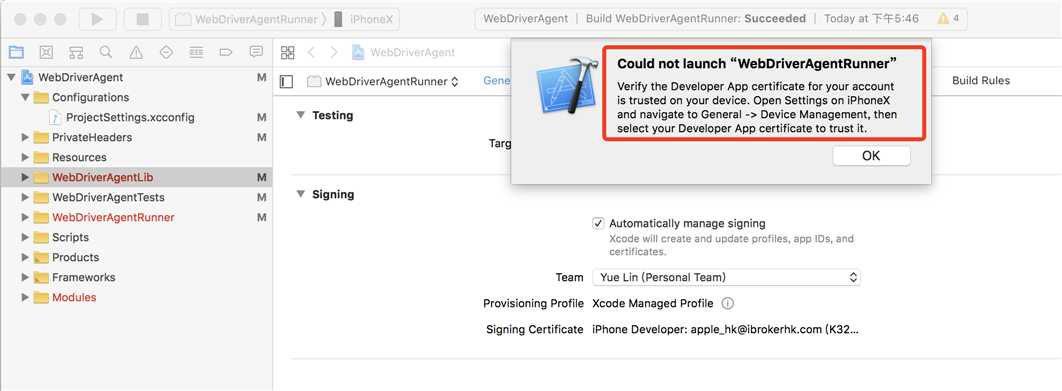Open the WebDriverAgentRunner target selector
Viewport: 1062px width, 391px height.
pos(383,81)
